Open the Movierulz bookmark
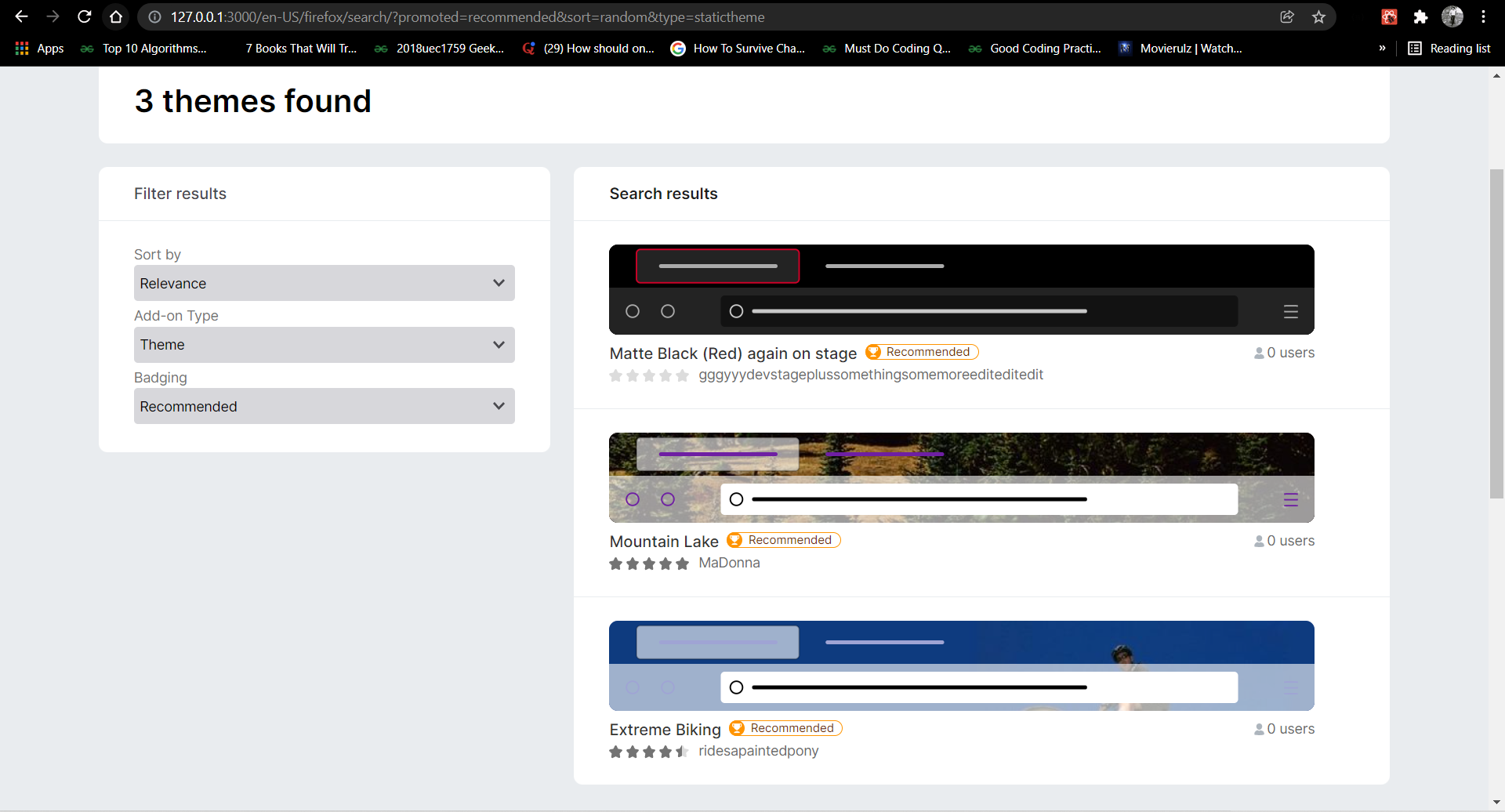Viewport: 1505px width, 812px height. [1180, 48]
